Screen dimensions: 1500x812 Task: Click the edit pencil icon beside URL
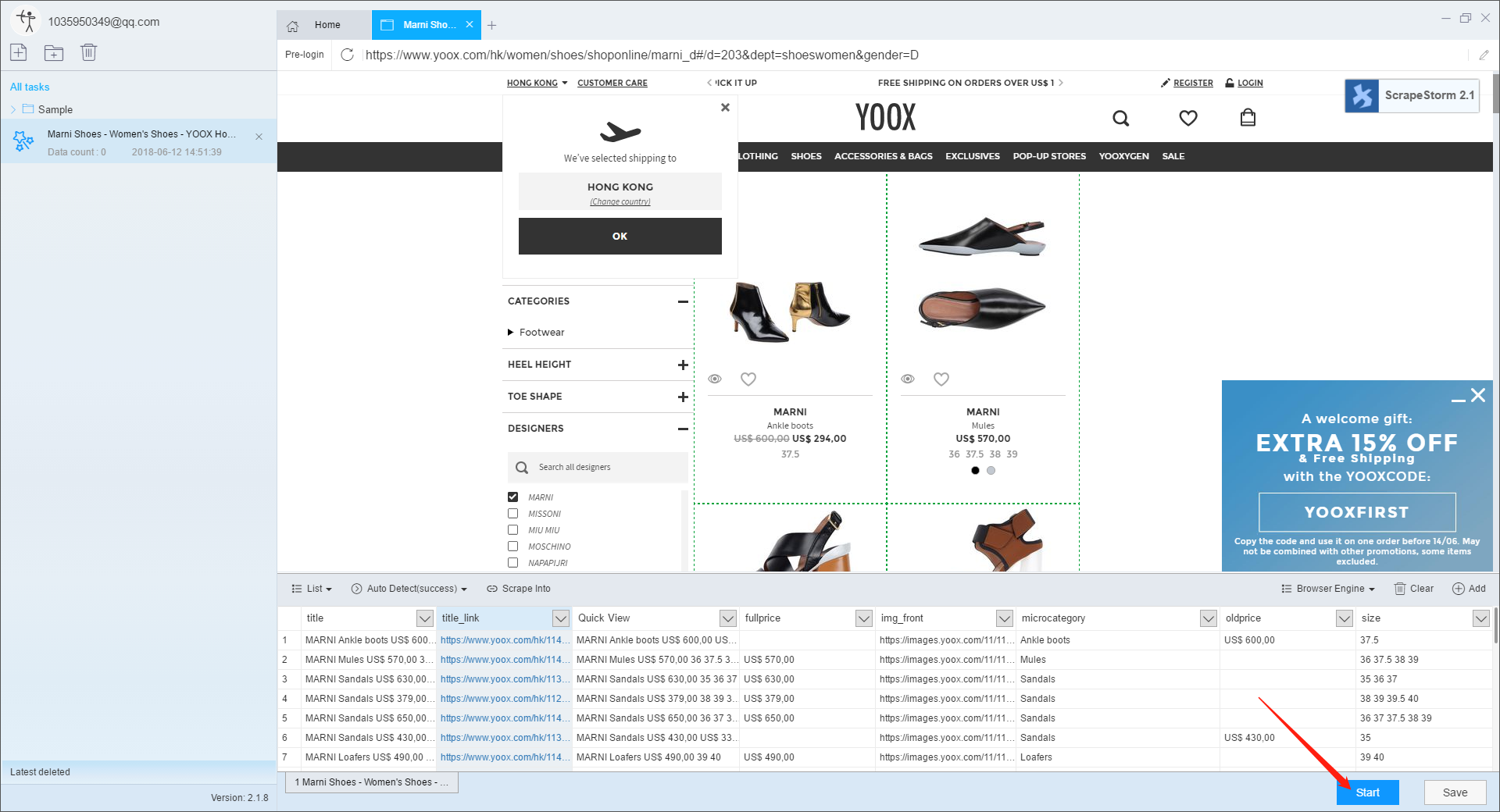click(1484, 55)
